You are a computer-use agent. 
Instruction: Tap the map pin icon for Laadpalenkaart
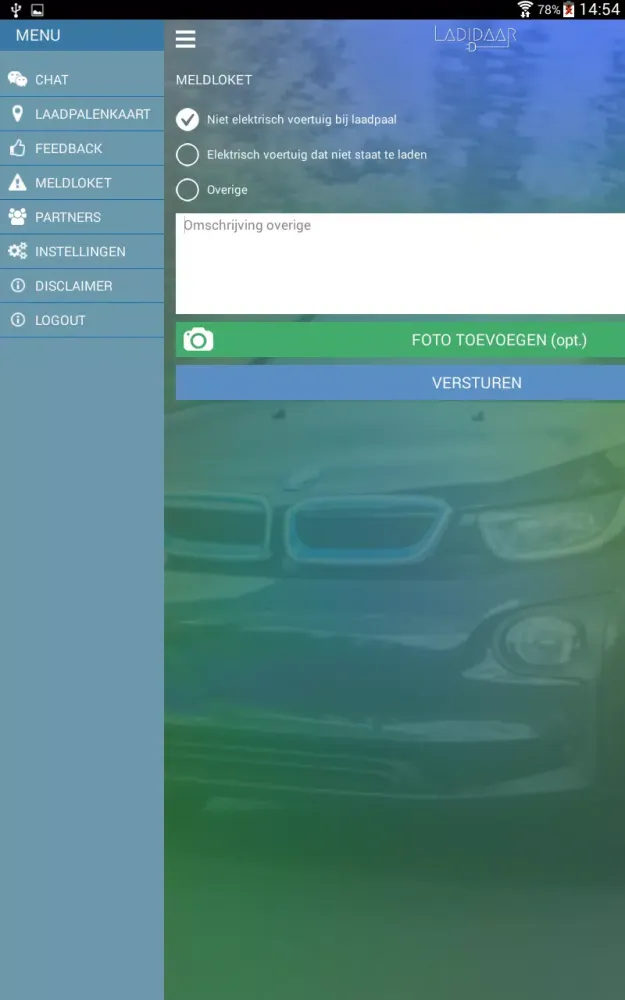tap(17, 114)
